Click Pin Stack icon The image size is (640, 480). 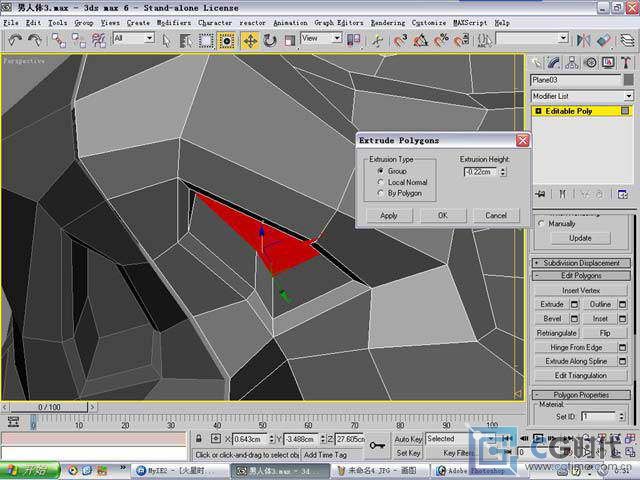[x=541, y=194]
